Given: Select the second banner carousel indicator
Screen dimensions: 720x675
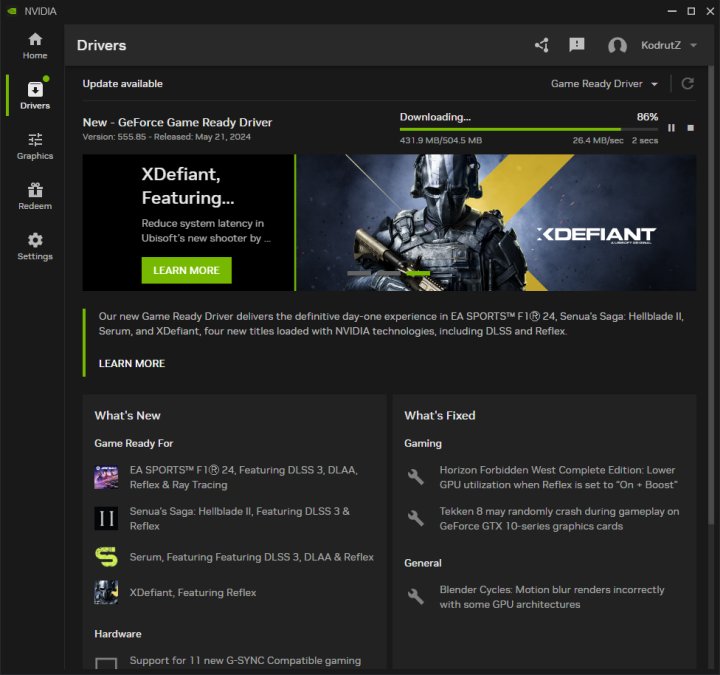Looking at the screenshot, I should click(x=388, y=273).
